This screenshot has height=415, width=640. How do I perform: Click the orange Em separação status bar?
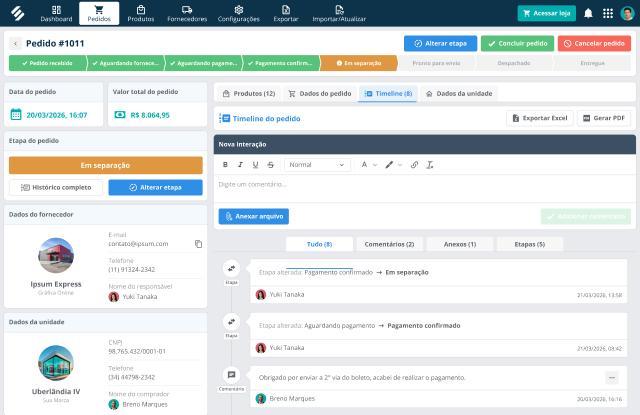pos(105,165)
